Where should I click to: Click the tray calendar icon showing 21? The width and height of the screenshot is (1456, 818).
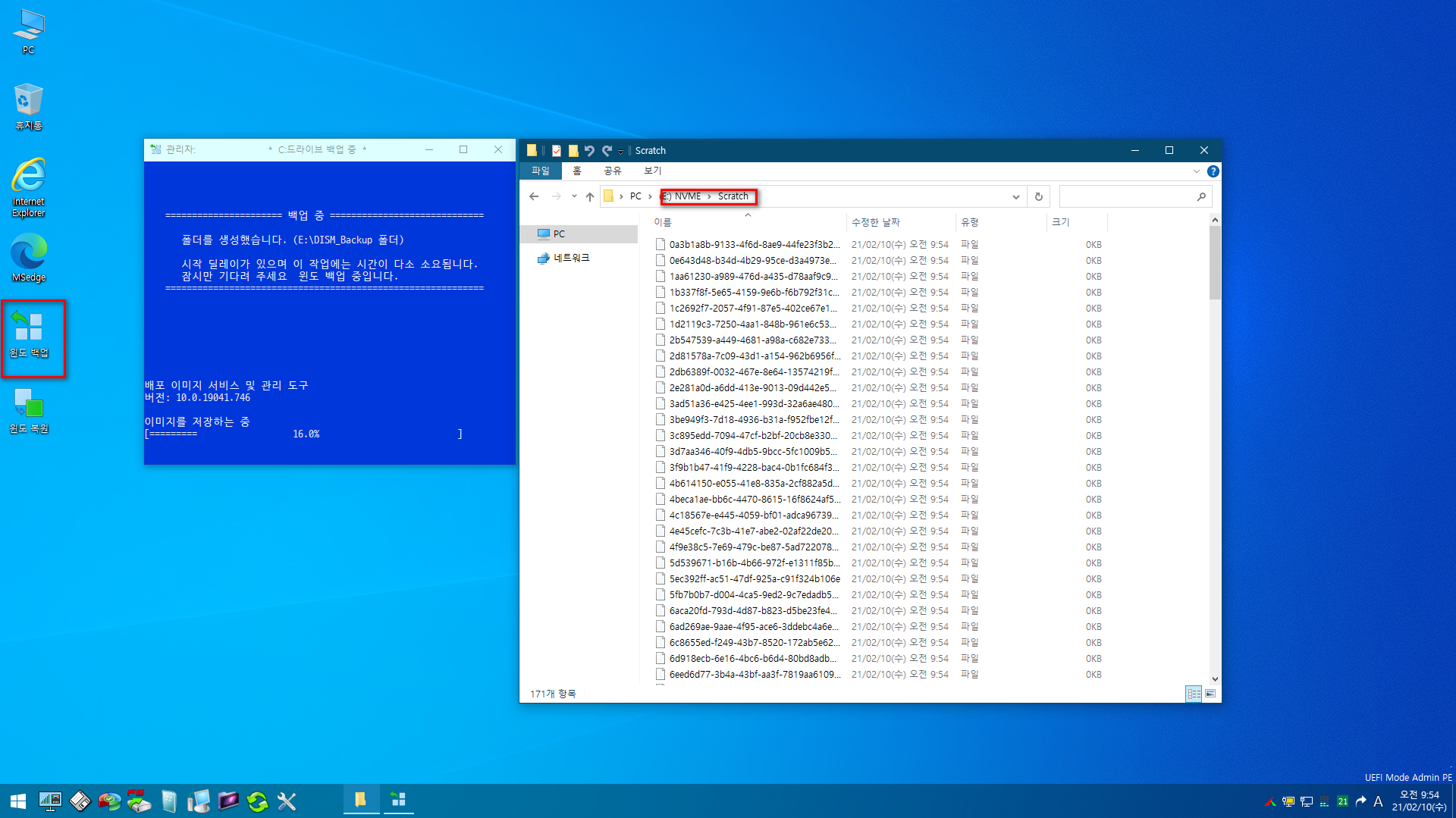coord(1343,801)
